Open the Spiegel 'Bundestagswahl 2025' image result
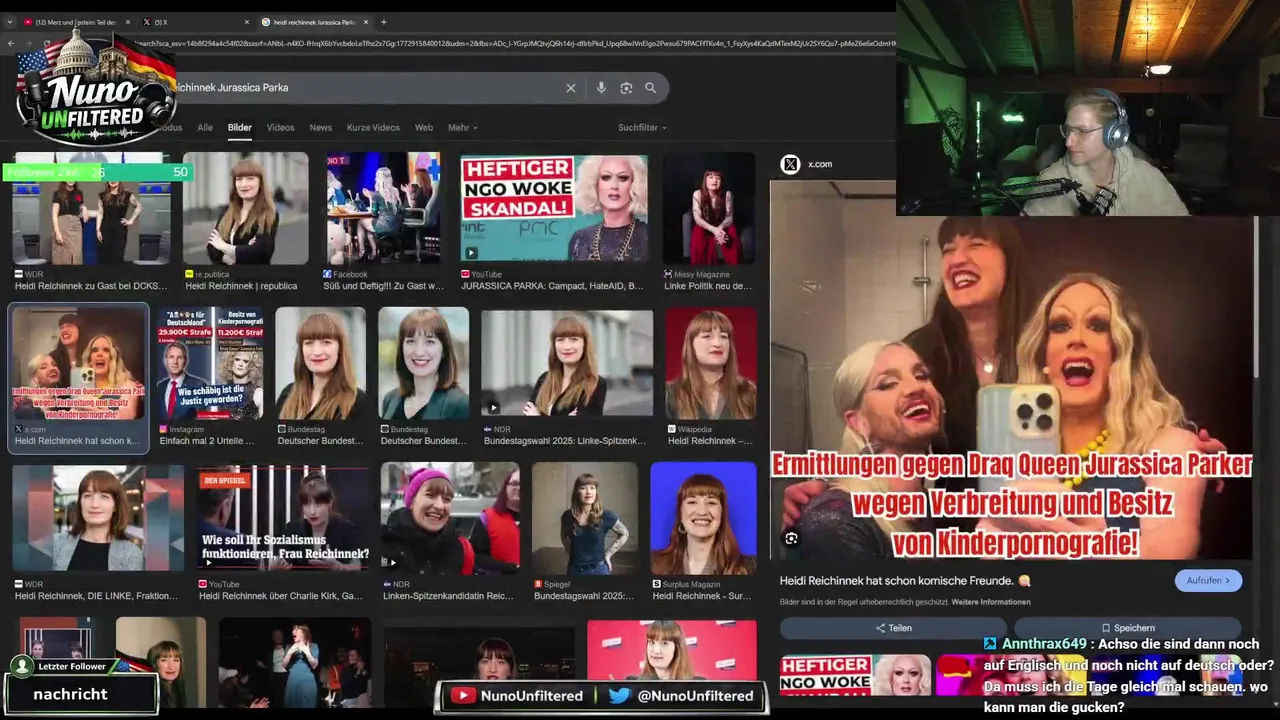The width and height of the screenshot is (1280, 720). pyautogui.click(x=585, y=532)
